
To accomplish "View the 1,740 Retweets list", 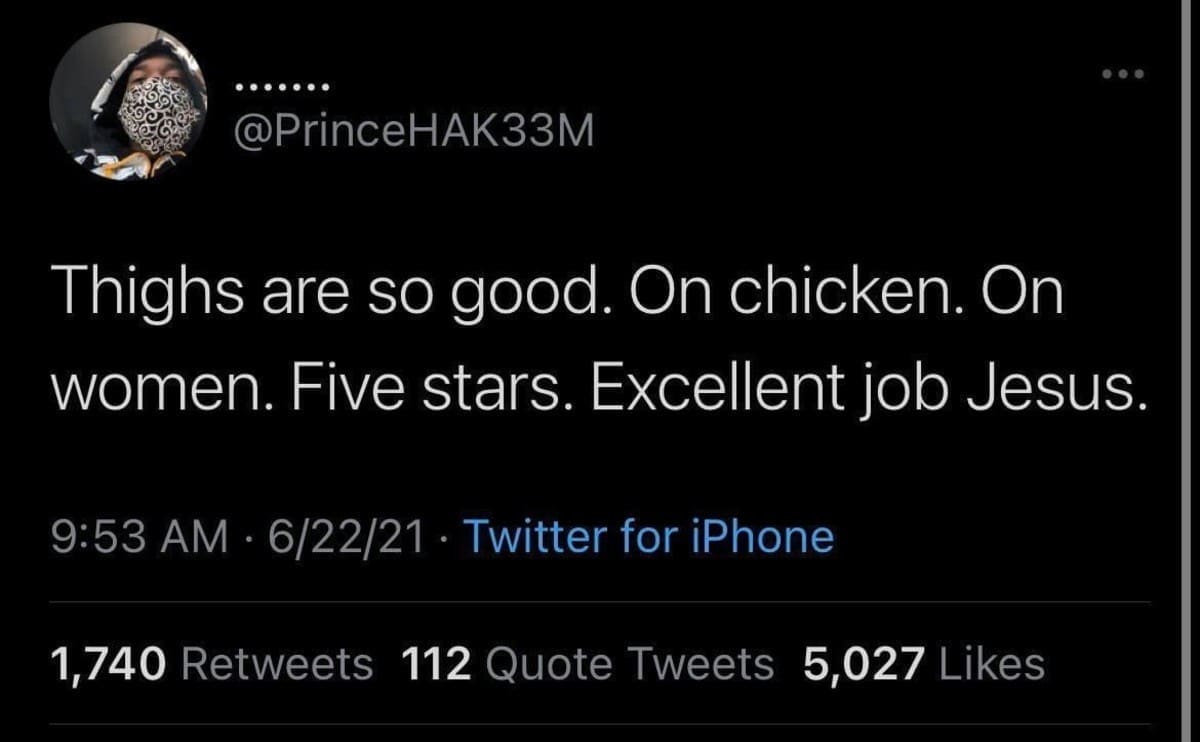I will (x=211, y=663).
